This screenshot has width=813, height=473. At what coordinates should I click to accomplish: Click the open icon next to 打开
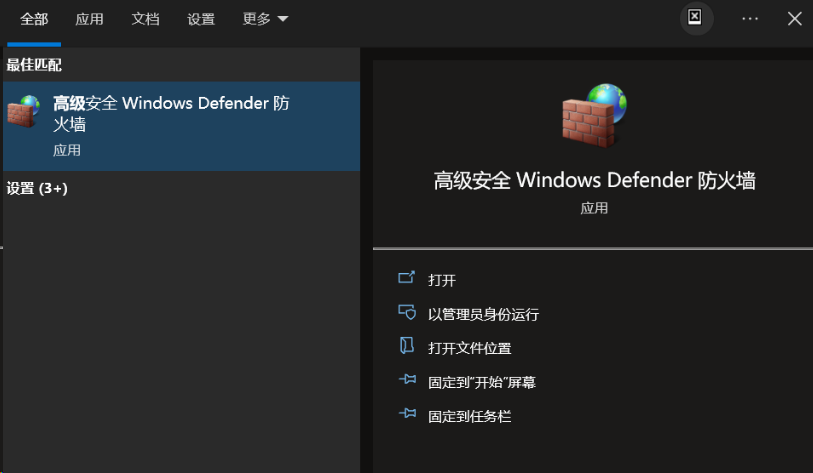coord(406,278)
